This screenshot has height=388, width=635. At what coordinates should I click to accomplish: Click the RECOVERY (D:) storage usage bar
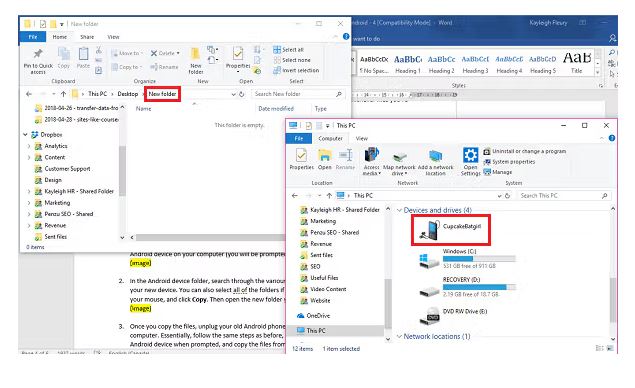point(479,287)
